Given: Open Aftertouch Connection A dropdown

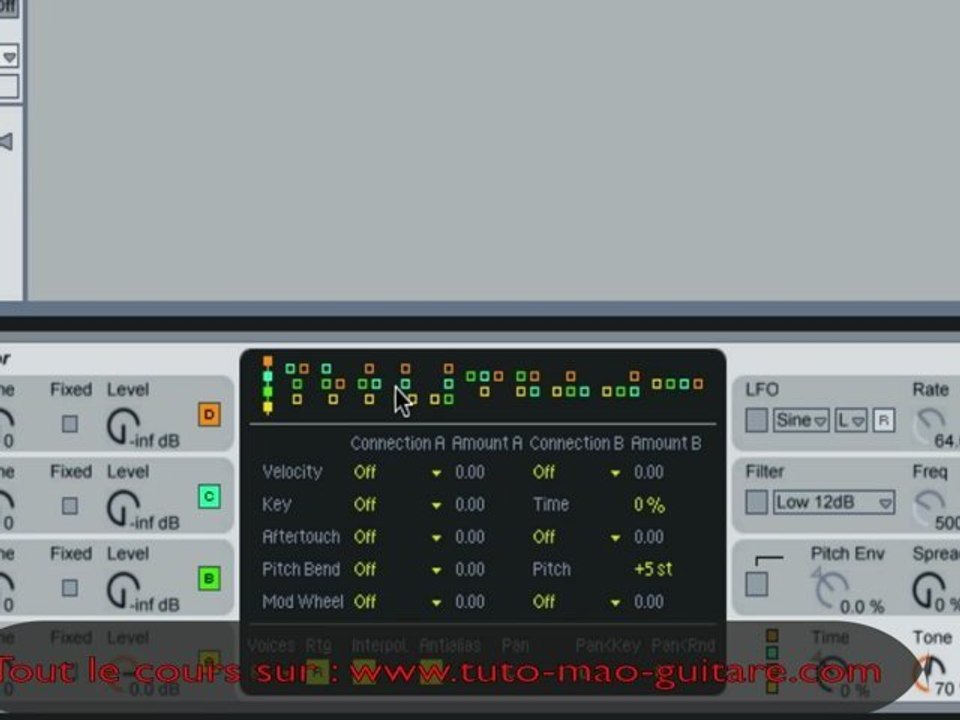Looking at the screenshot, I should click(x=397, y=537).
